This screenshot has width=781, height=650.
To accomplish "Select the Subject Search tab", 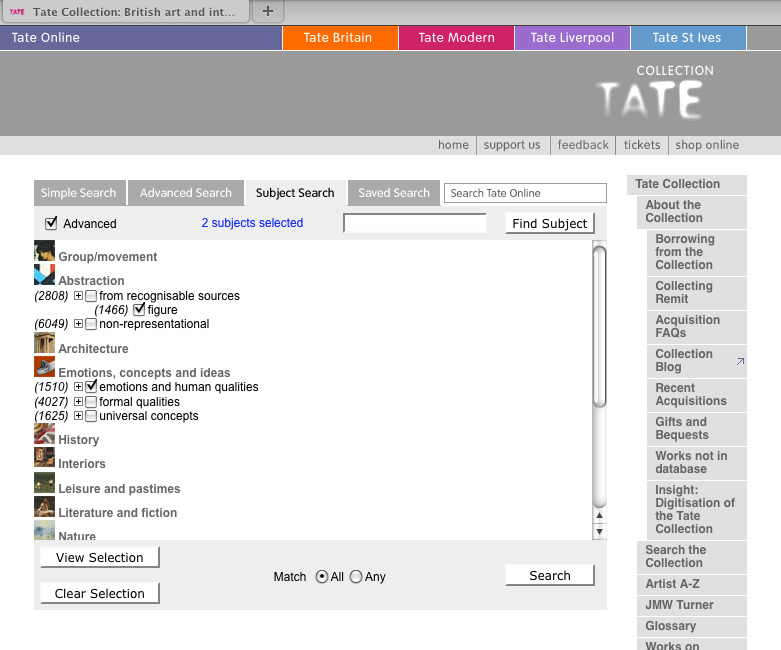I will pyautogui.click(x=295, y=193).
